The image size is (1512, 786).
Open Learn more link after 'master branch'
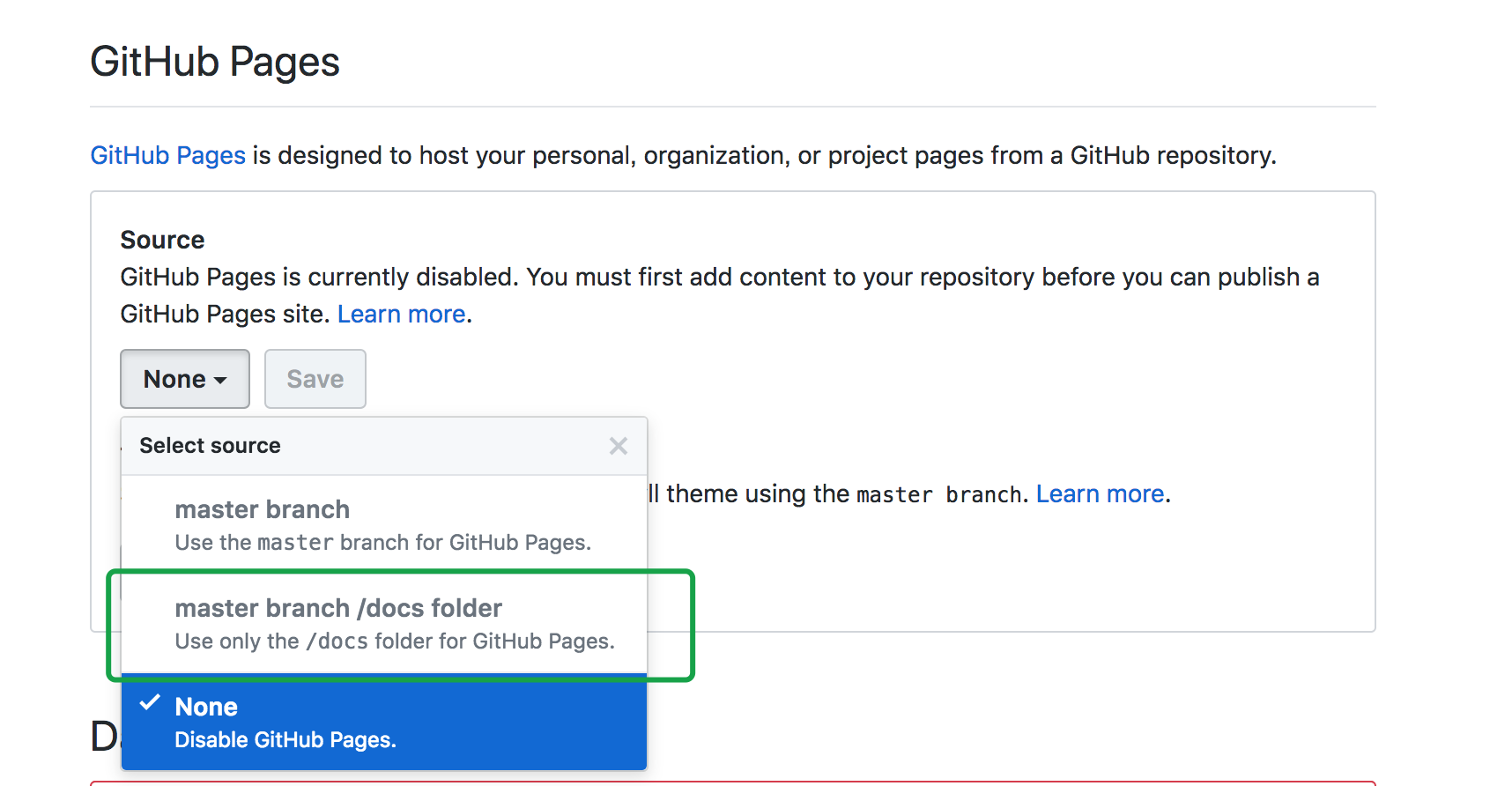(1101, 493)
